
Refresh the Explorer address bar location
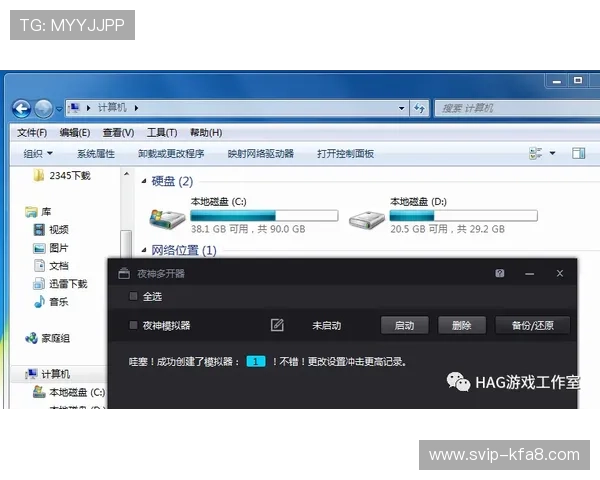tap(419, 108)
